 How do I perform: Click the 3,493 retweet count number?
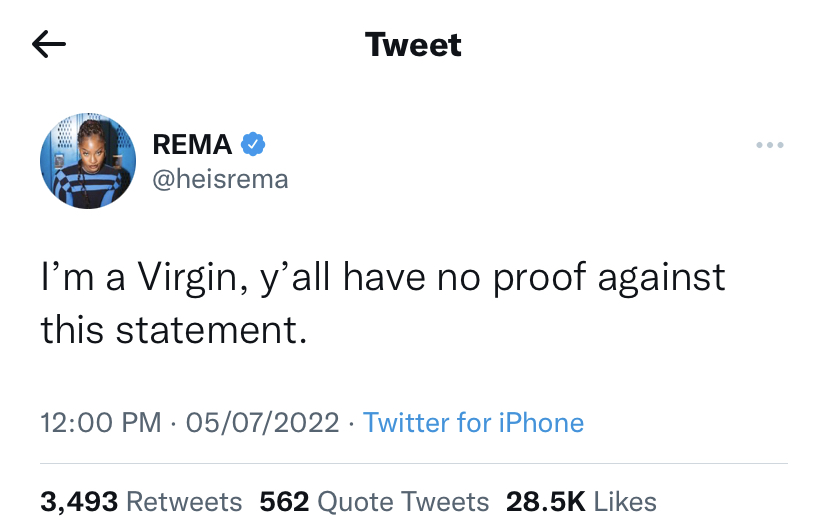pos(79,501)
